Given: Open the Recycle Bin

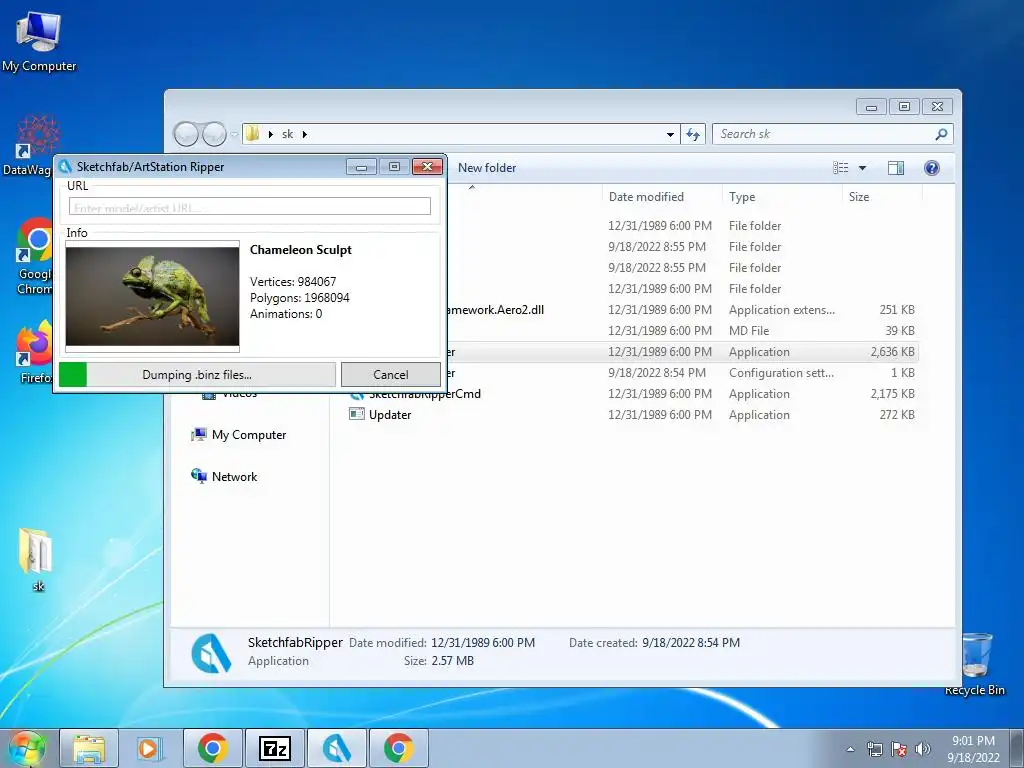Looking at the screenshot, I should (976, 664).
